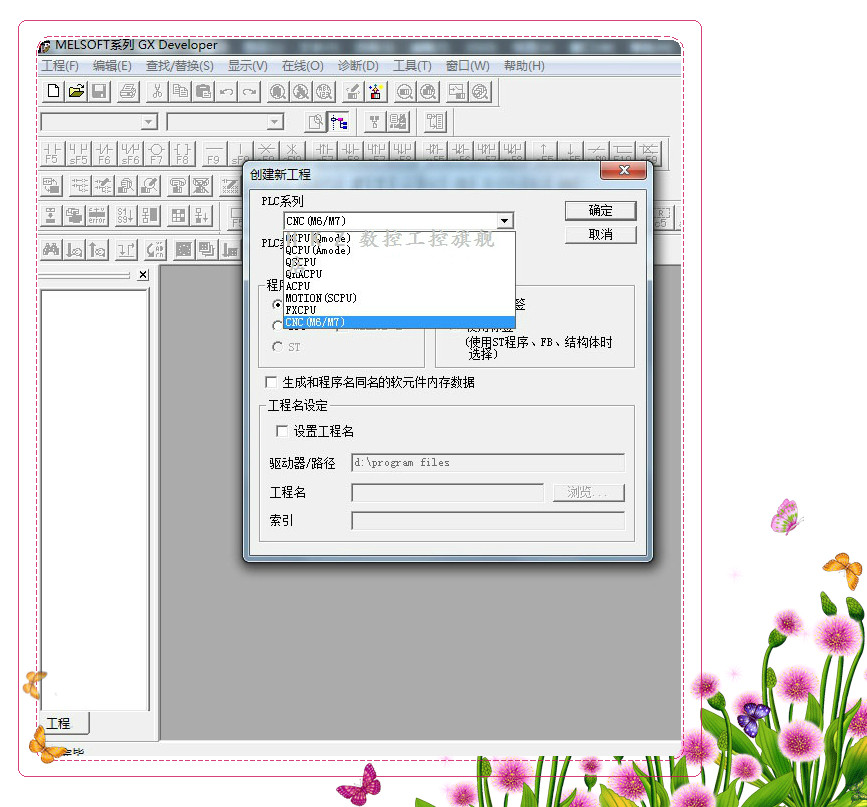Click the 浏览... browse button
Screen dimensions: 867x807
(588, 492)
